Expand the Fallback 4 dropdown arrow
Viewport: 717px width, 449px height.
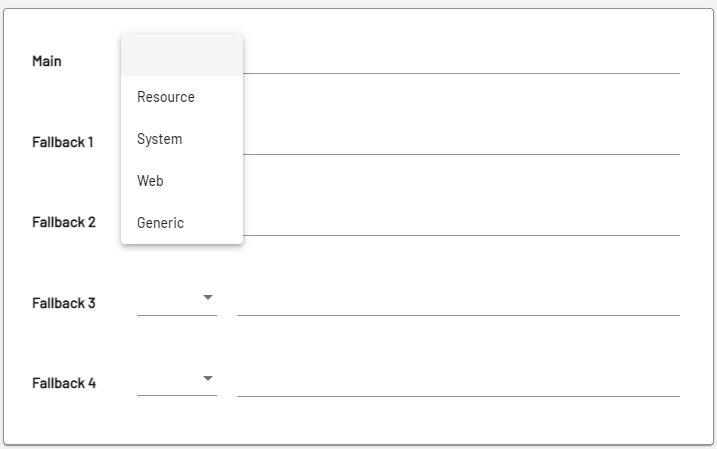point(208,378)
